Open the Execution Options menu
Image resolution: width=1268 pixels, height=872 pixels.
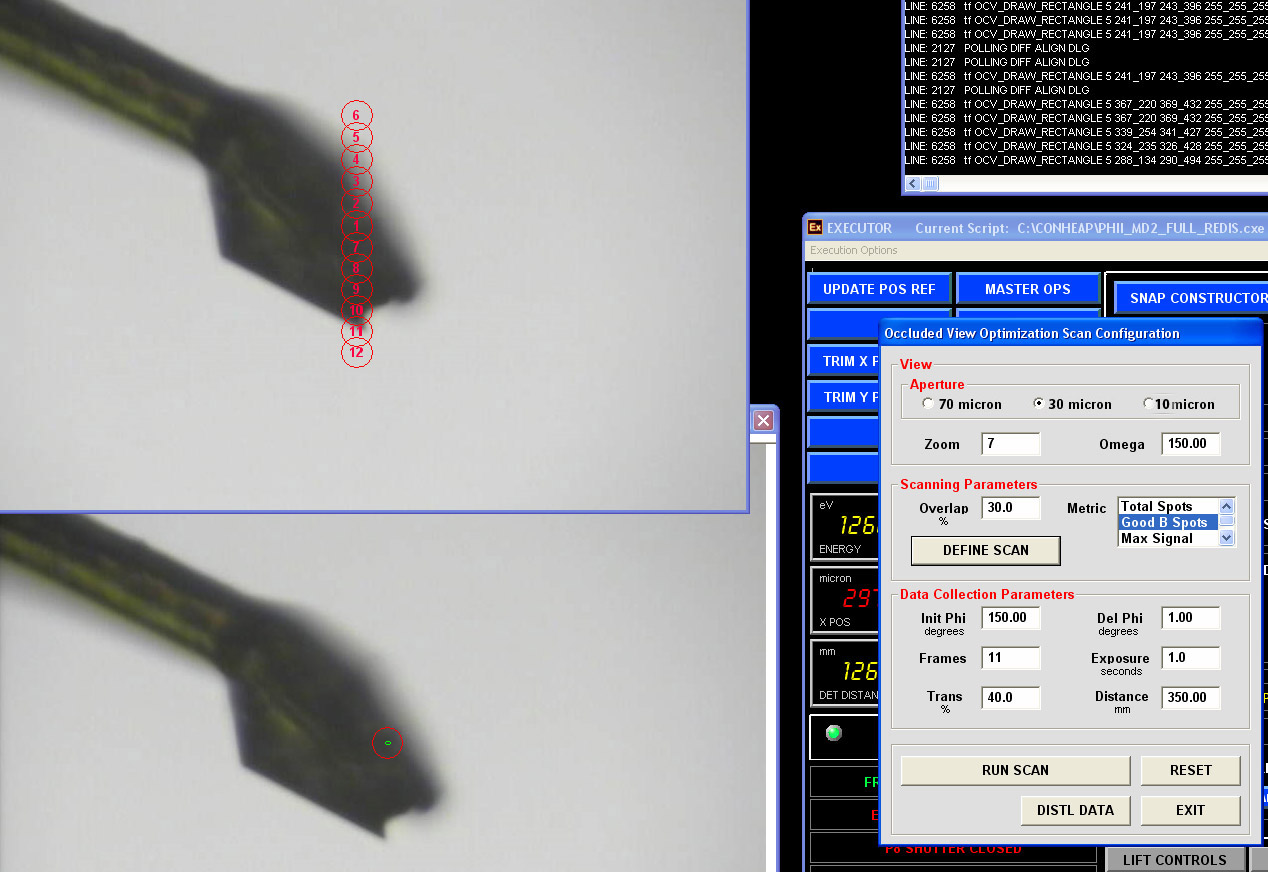[853, 250]
